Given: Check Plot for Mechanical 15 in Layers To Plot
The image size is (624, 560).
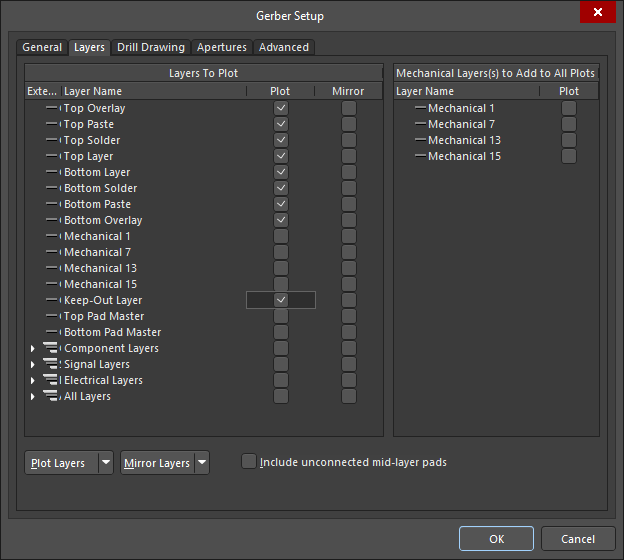Looking at the screenshot, I should pos(281,284).
